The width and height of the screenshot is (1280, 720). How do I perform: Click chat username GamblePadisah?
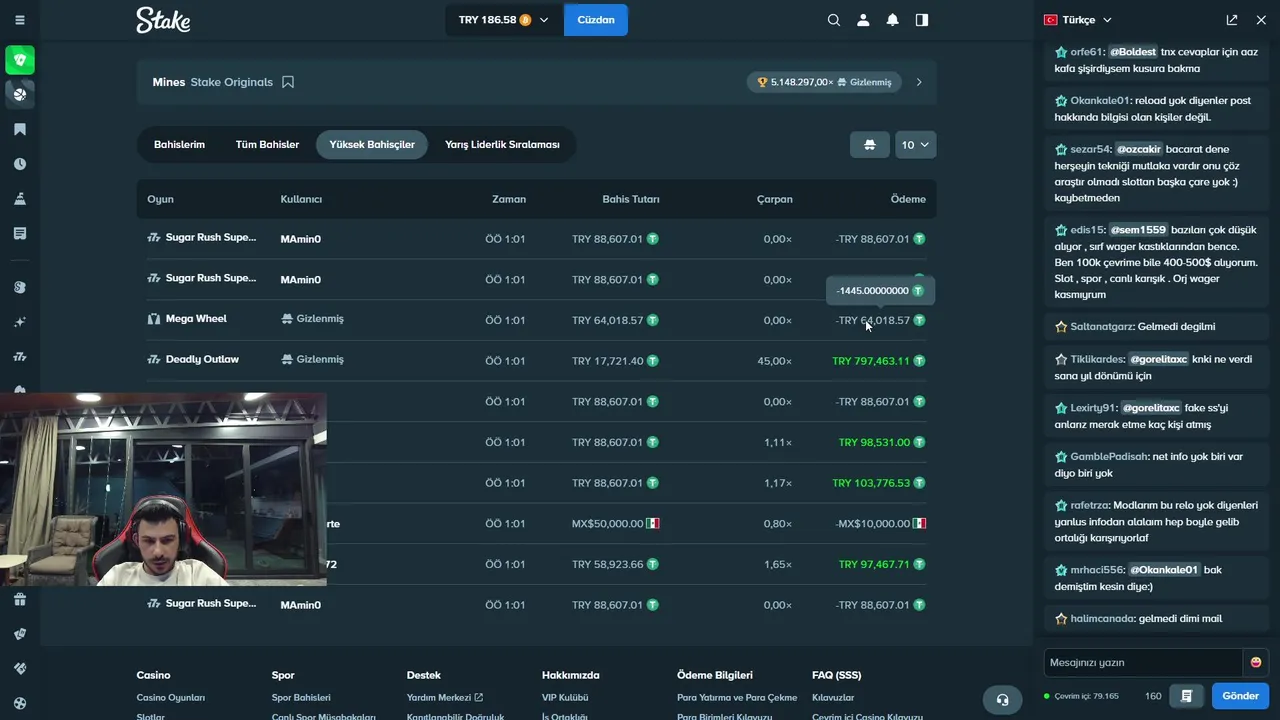tap(1109, 456)
